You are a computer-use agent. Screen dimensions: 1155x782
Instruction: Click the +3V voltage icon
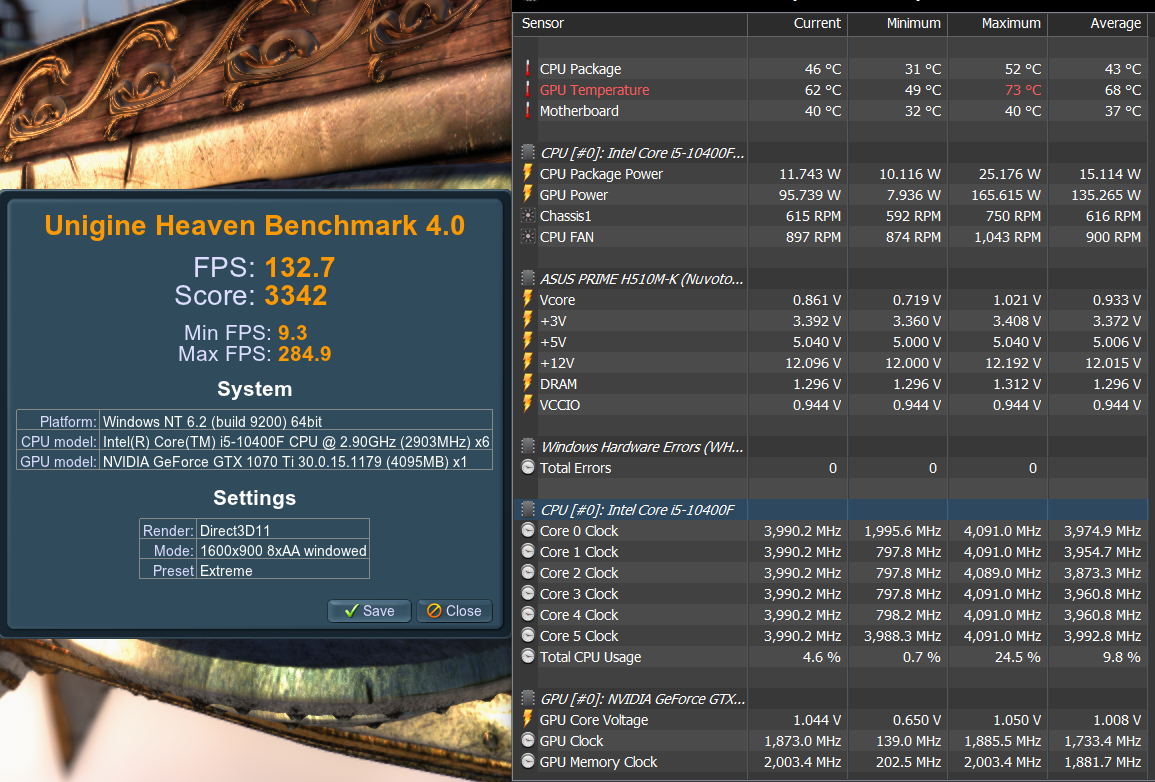527,320
